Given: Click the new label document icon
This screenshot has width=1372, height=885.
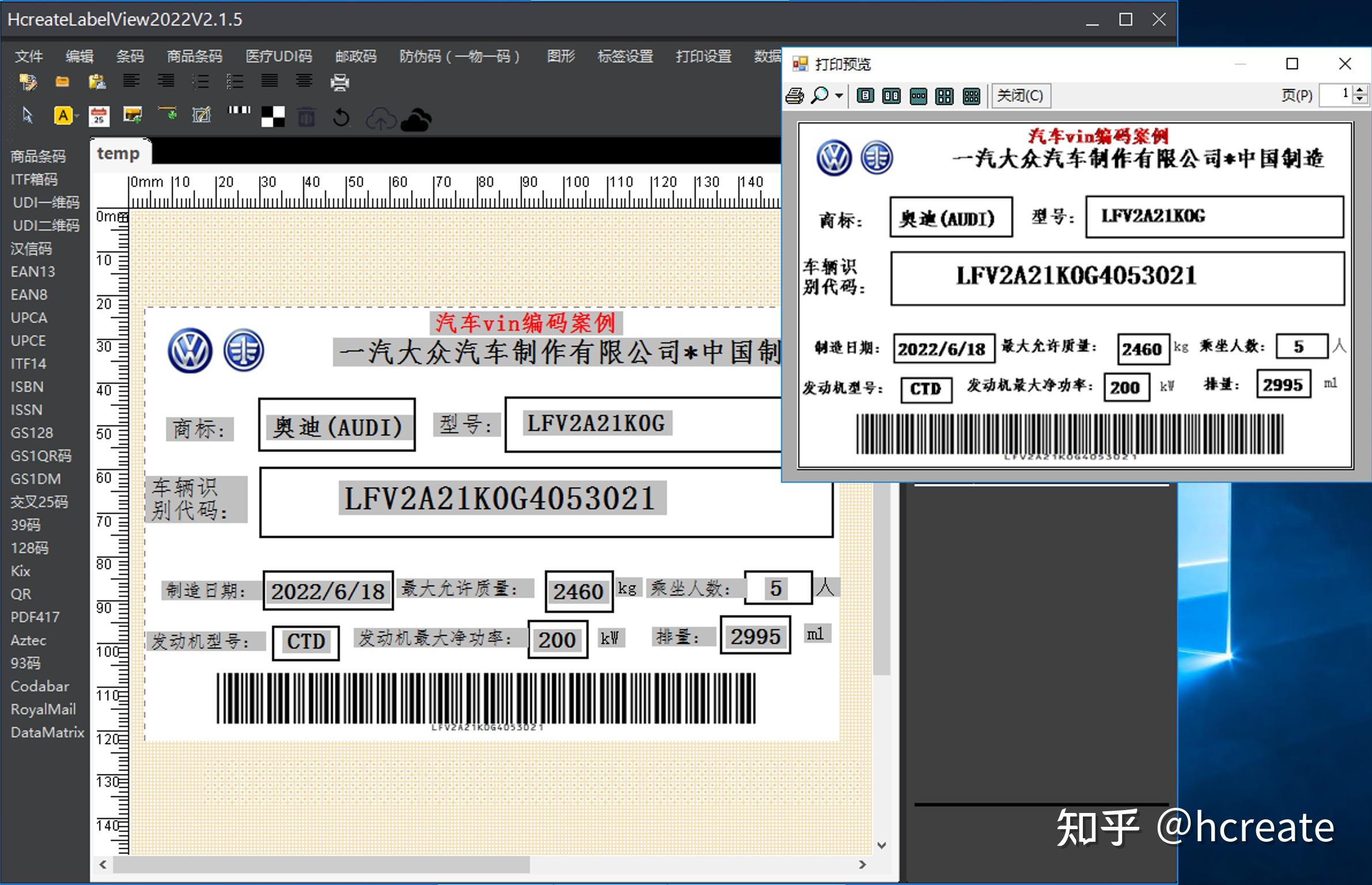Looking at the screenshot, I should (x=28, y=82).
